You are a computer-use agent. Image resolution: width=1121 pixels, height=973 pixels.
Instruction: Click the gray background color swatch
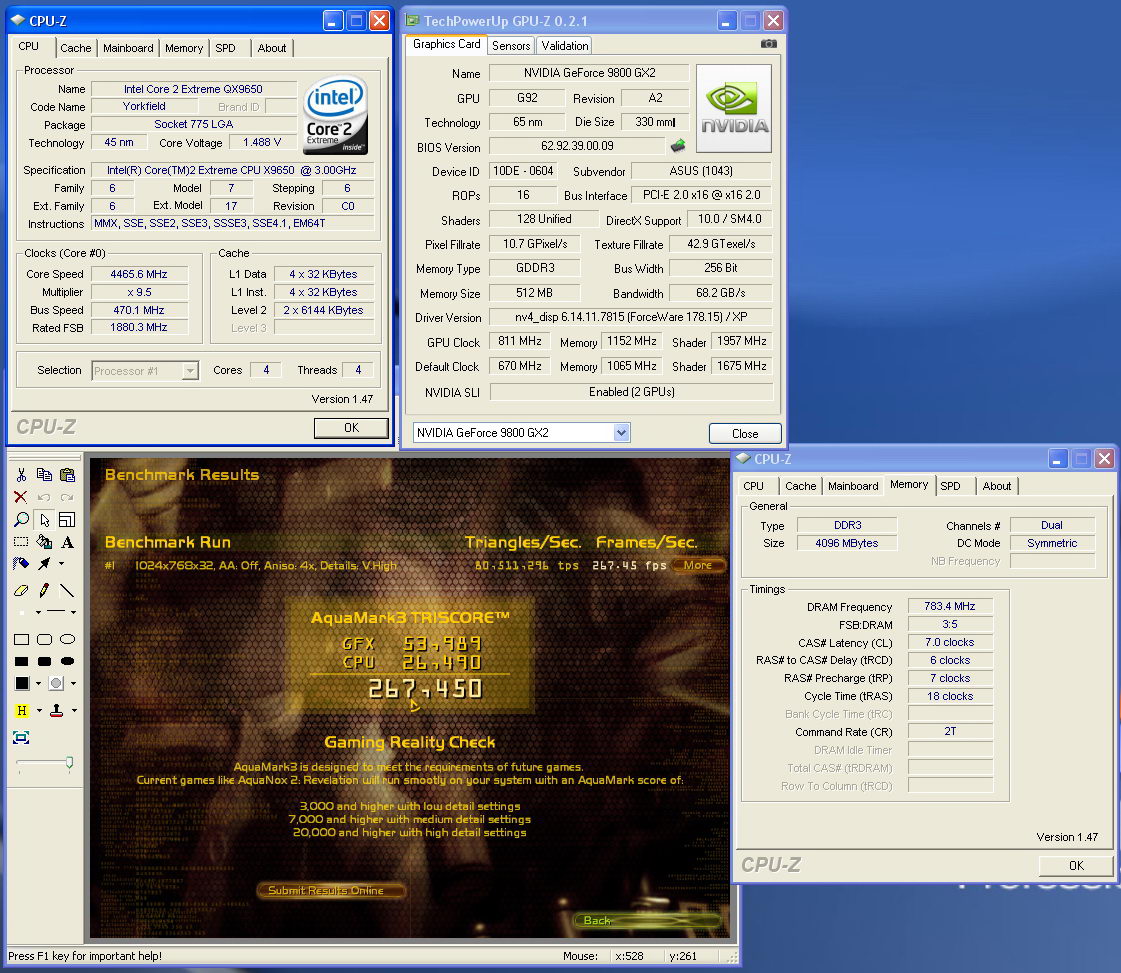[x=56, y=683]
